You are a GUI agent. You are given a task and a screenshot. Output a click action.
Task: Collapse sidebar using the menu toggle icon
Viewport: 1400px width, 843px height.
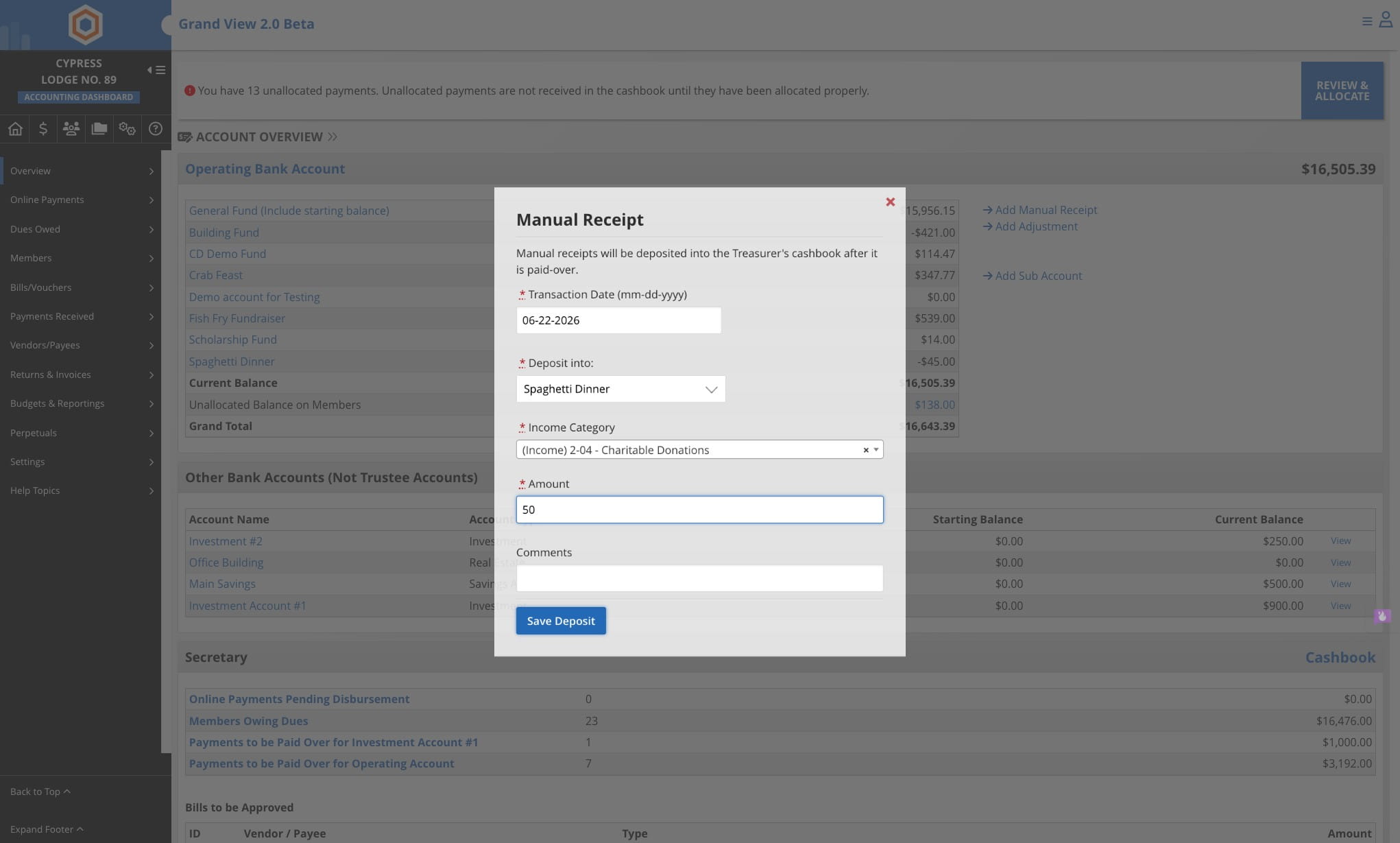point(156,70)
